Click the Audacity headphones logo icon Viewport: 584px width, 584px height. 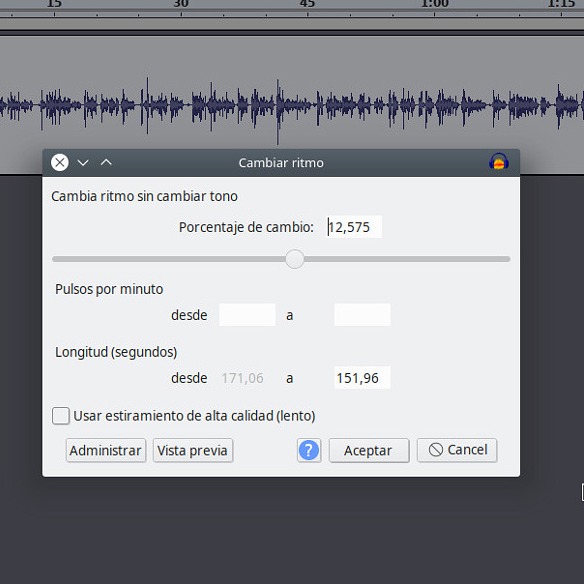(499, 162)
